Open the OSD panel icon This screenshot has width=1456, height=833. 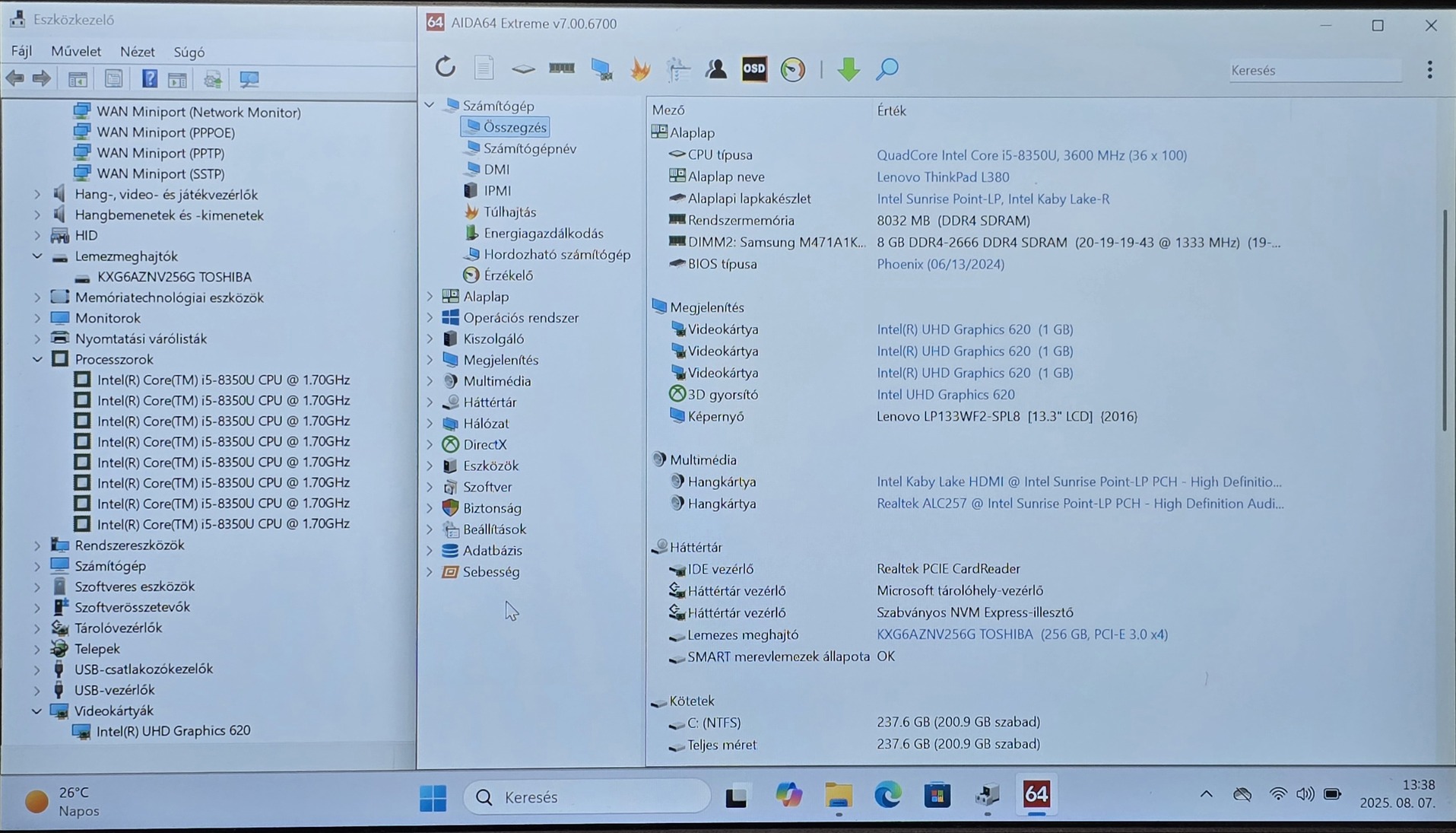754,69
